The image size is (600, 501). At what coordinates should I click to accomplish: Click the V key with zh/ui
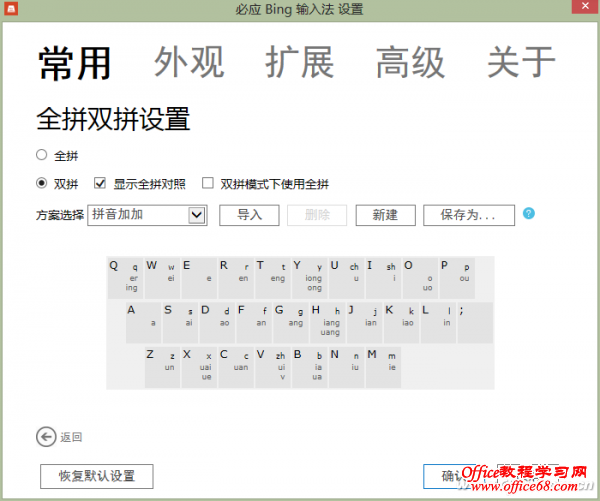tap(273, 367)
